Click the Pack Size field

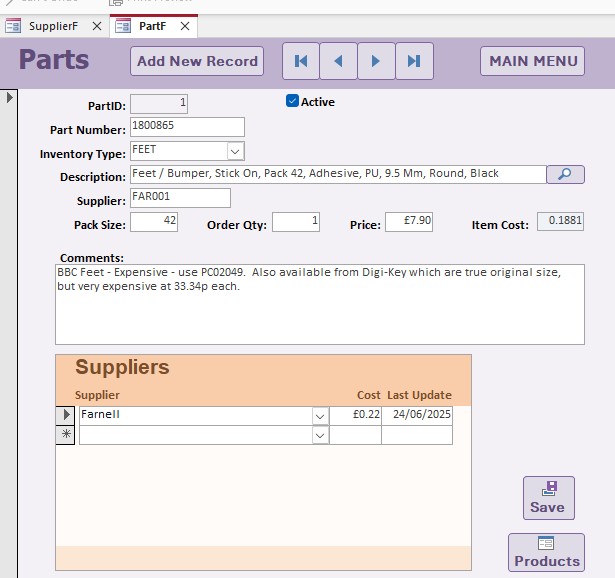click(154, 222)
